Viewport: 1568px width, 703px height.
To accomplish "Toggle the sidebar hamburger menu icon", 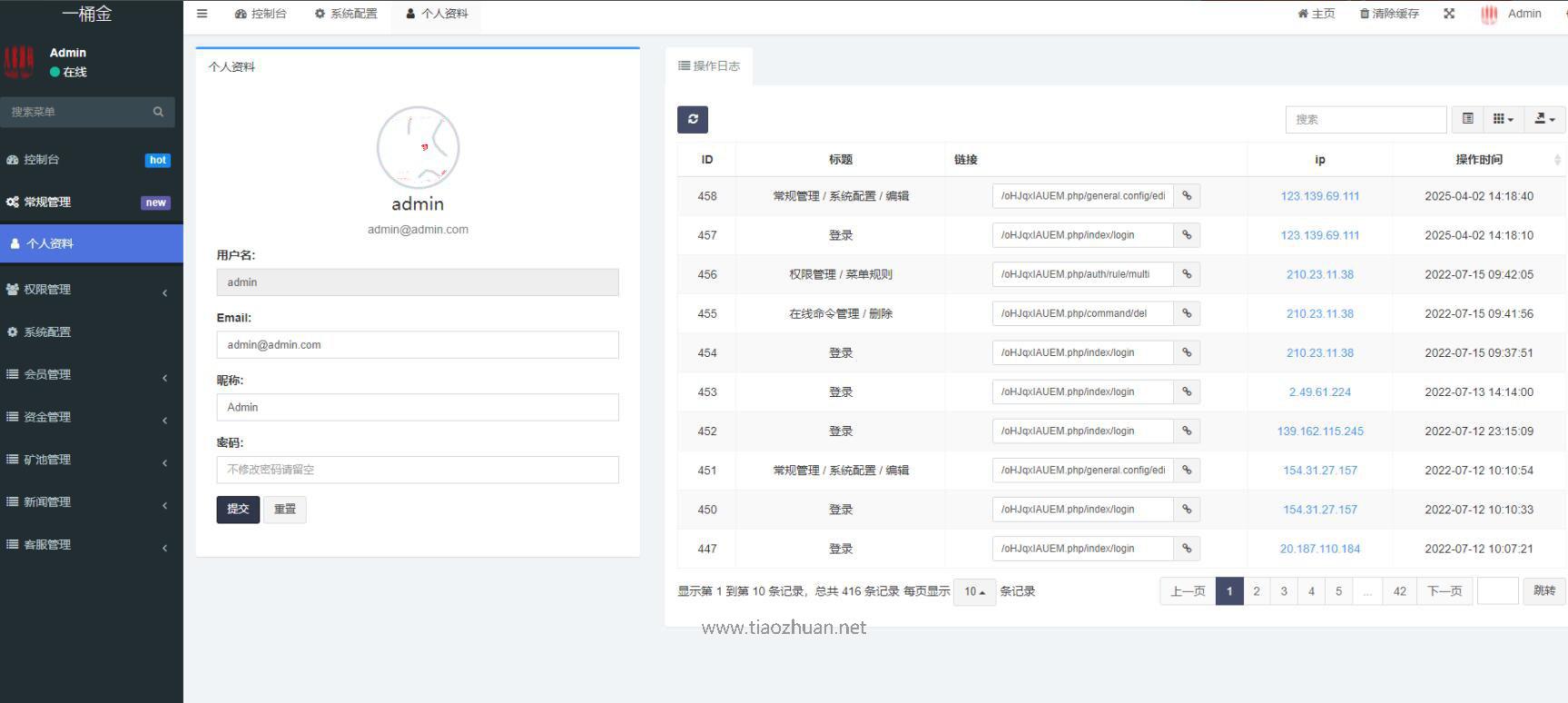I will tap(202, 14).
